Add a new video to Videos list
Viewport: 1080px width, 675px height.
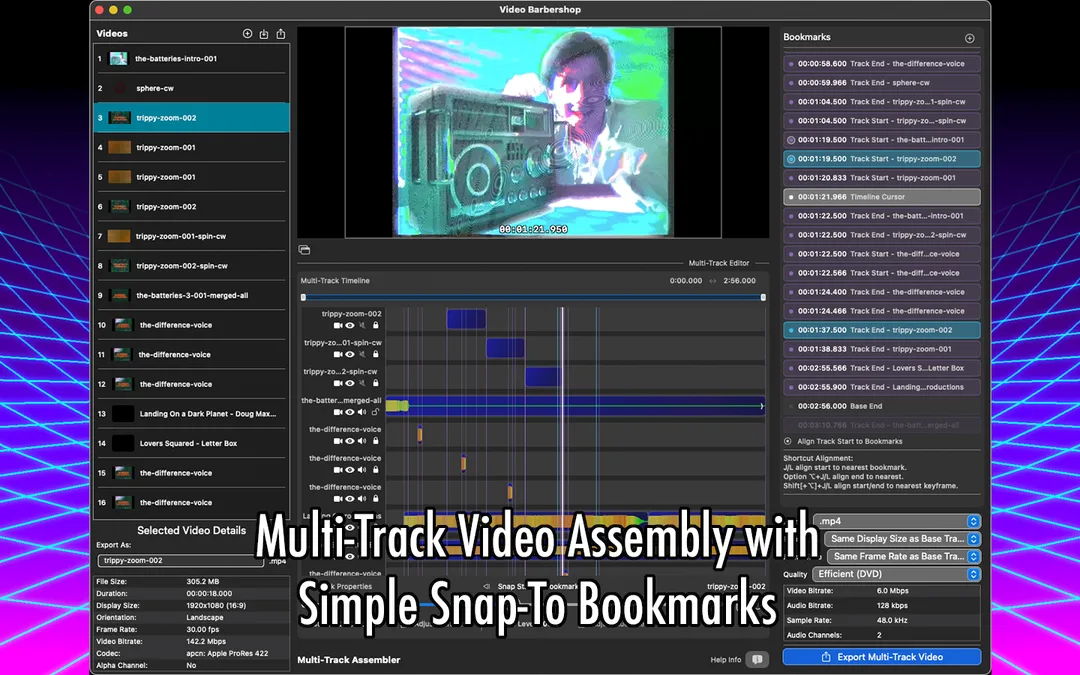click(247, 34)
